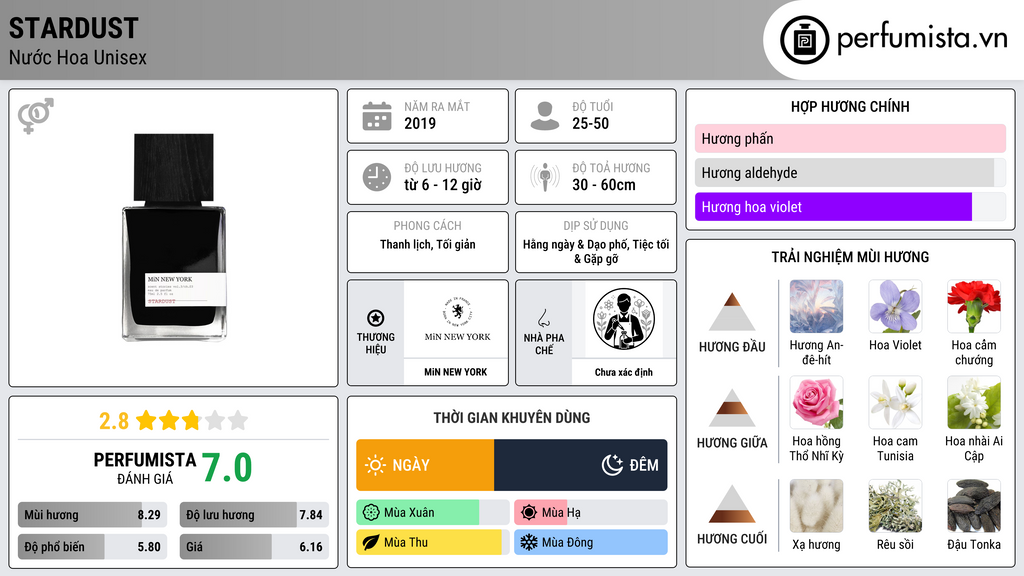Click the gray Hương aldehyde accord bar
The width and height of the screenshot is (1024, 576).
click(x=850, y=172)
